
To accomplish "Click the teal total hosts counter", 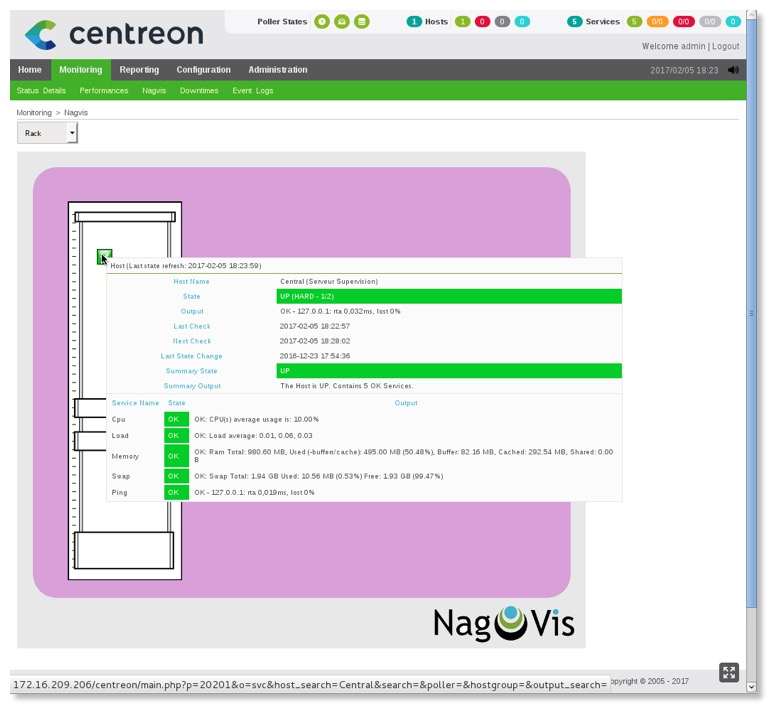I will [x=414, y=22].
